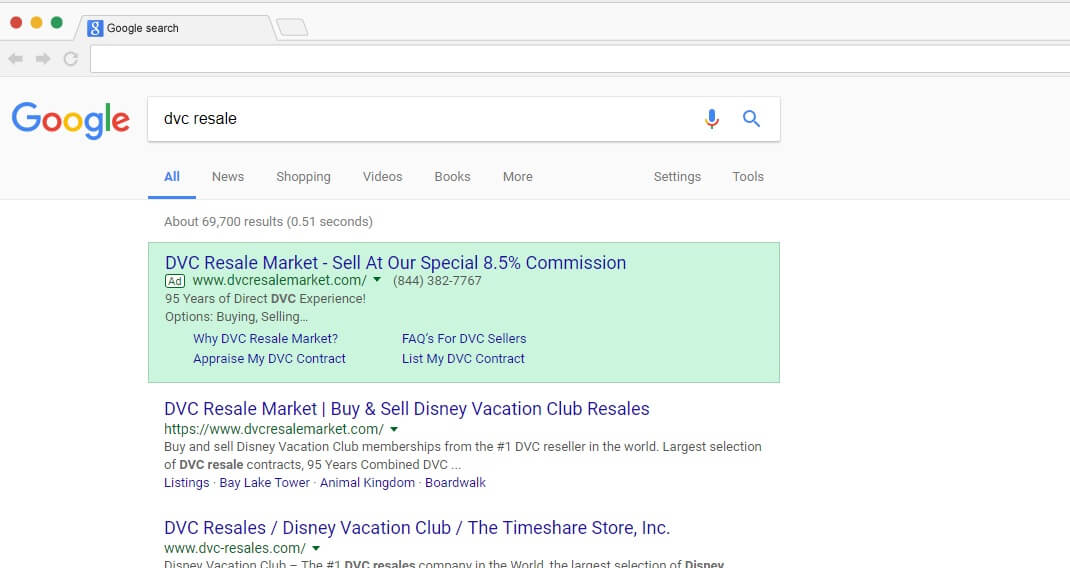Expand dropdown arrow next to https://www.dvcresalemarket.com/
The width and height of the screenshot is (1070, 568).
coord(394,429)
